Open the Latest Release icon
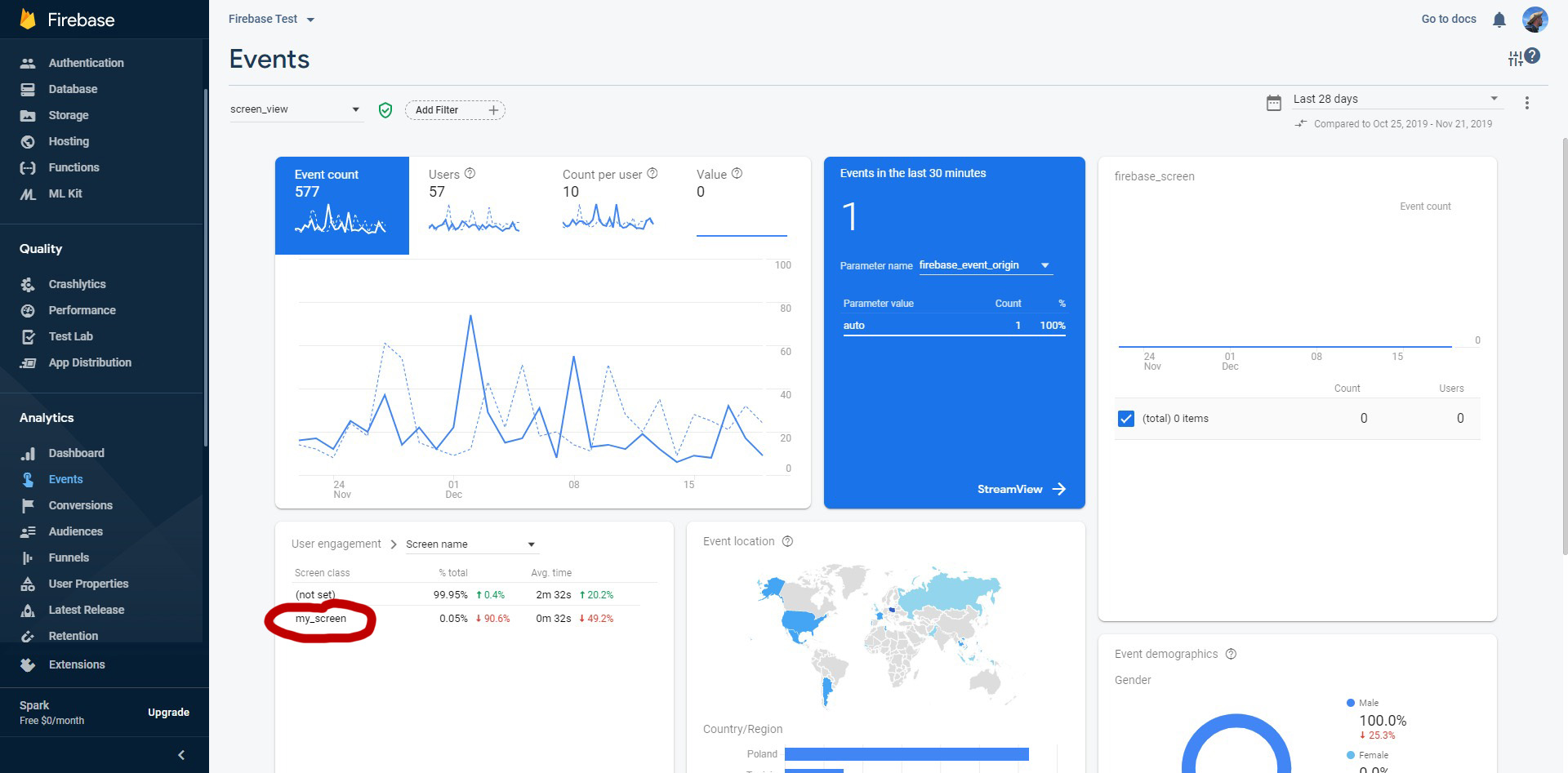This screenshot has width=1568, height=773. tap(28, 610)
